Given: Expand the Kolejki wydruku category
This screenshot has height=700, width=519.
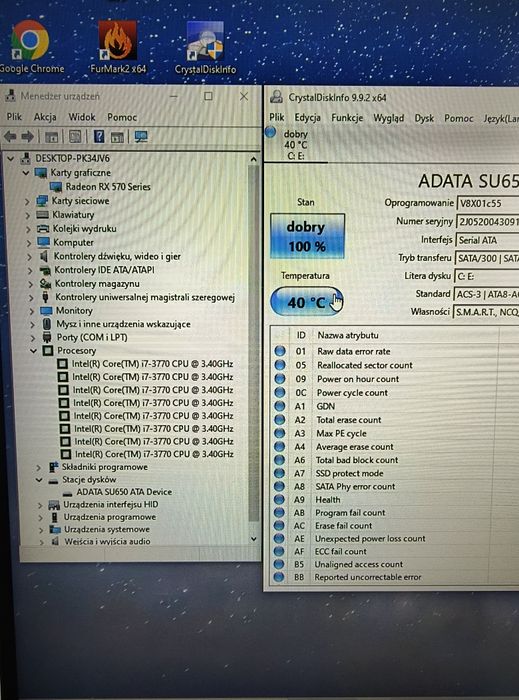Looking at the screenshot, I should (28, 229).
